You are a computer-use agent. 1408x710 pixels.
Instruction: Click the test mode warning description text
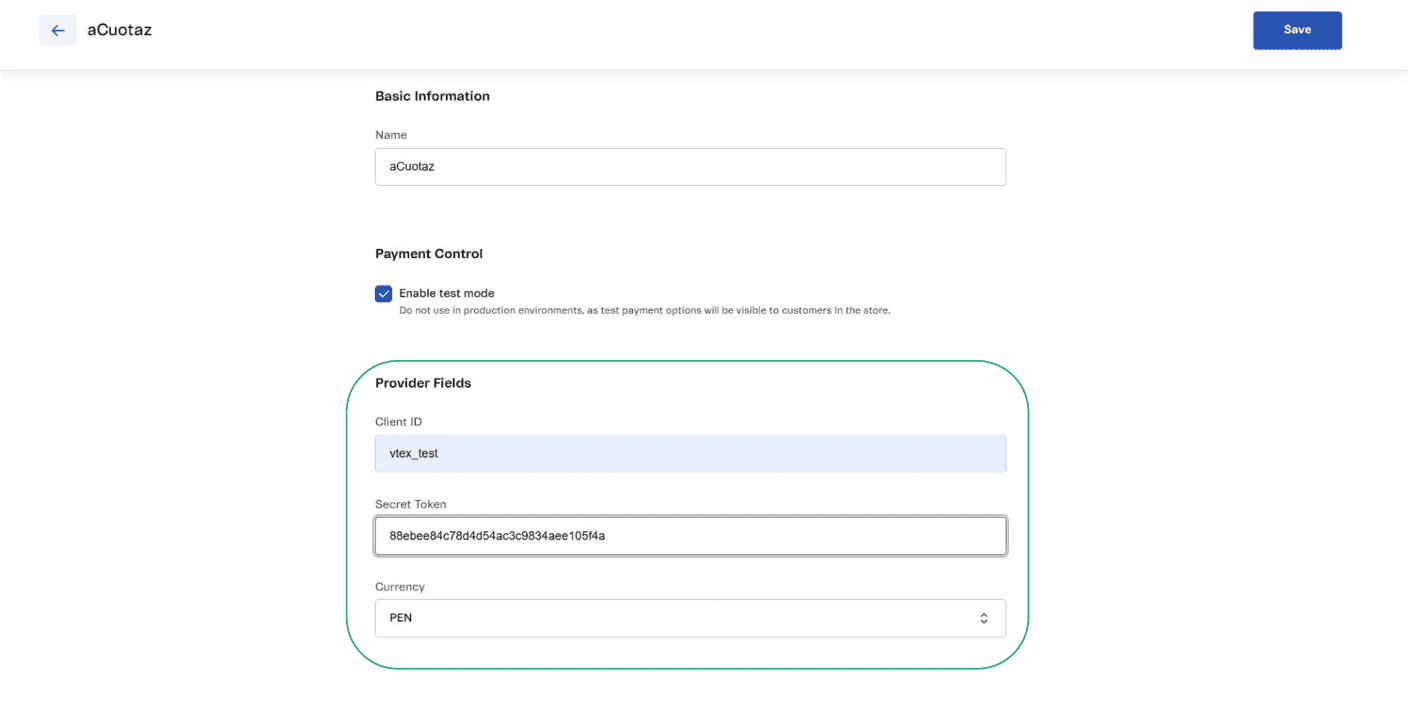pos(644,310)
